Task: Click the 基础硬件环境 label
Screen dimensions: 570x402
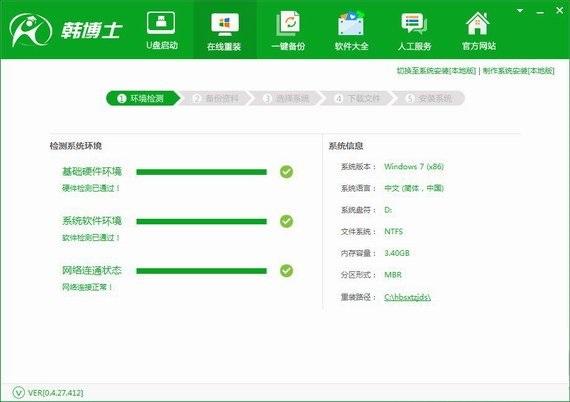Action: coord(92,171)
